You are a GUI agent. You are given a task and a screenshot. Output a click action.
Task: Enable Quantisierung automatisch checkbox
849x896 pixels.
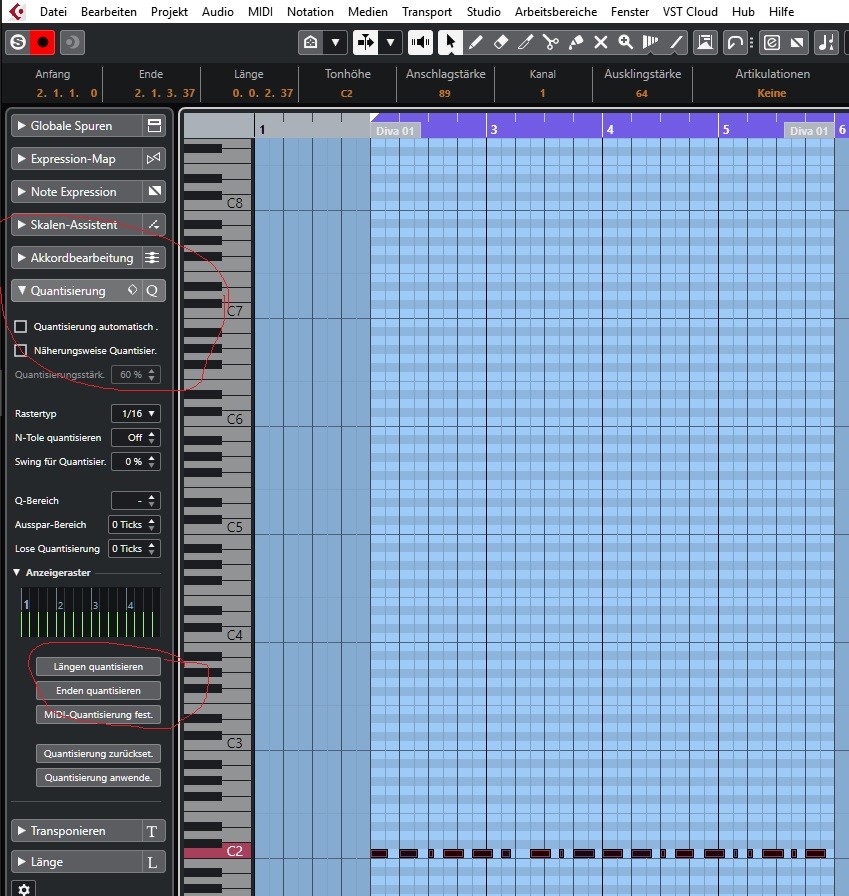pos(21,327)
